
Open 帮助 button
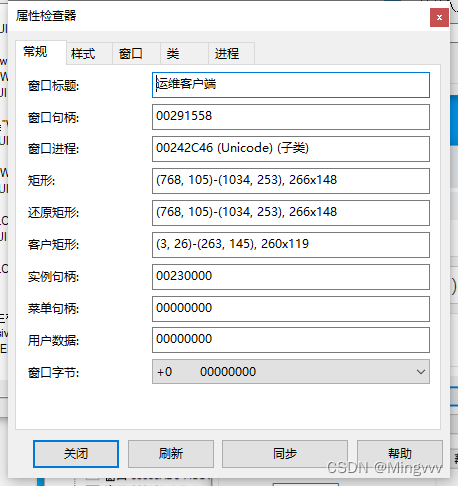pyautogui.click(x=400, y=454)
